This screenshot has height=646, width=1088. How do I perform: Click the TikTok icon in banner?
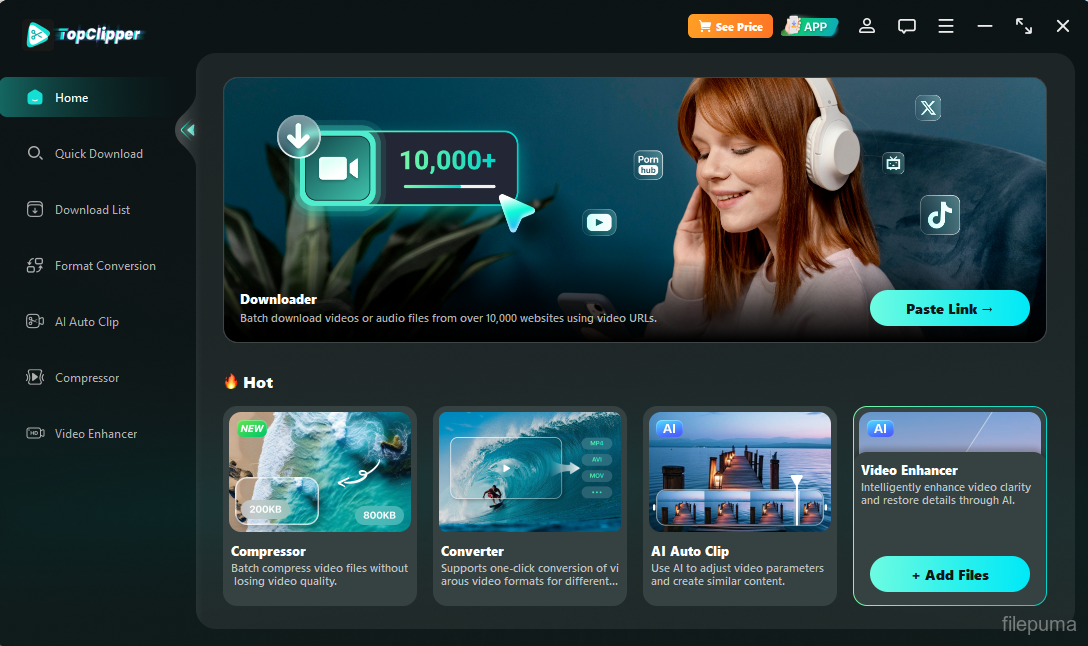coord(939,215)
